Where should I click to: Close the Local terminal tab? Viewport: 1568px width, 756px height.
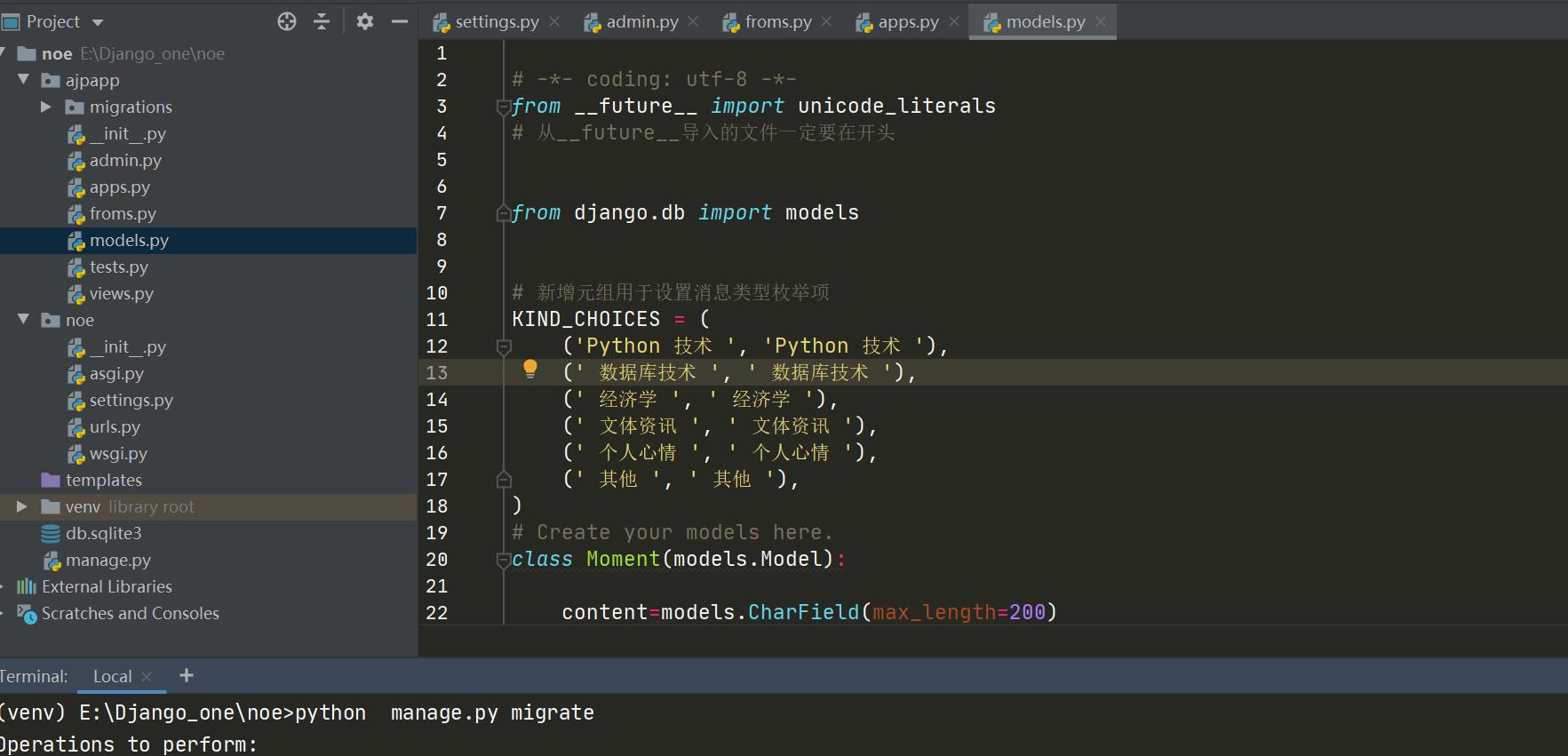pyautogui.click(x=147, y=677)
